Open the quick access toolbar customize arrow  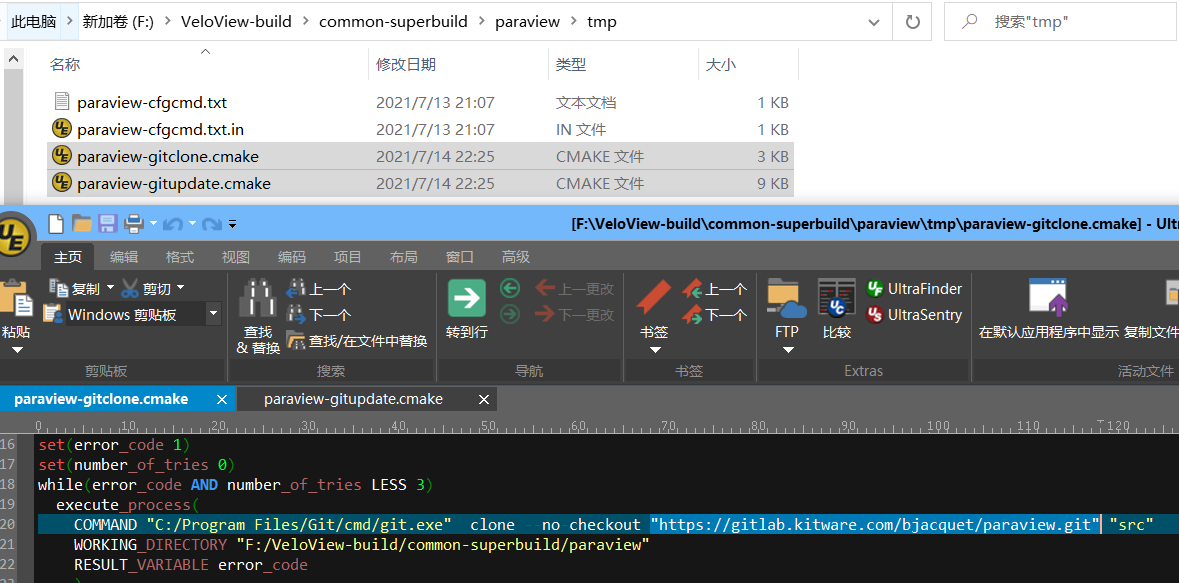(x=233, y=223)
